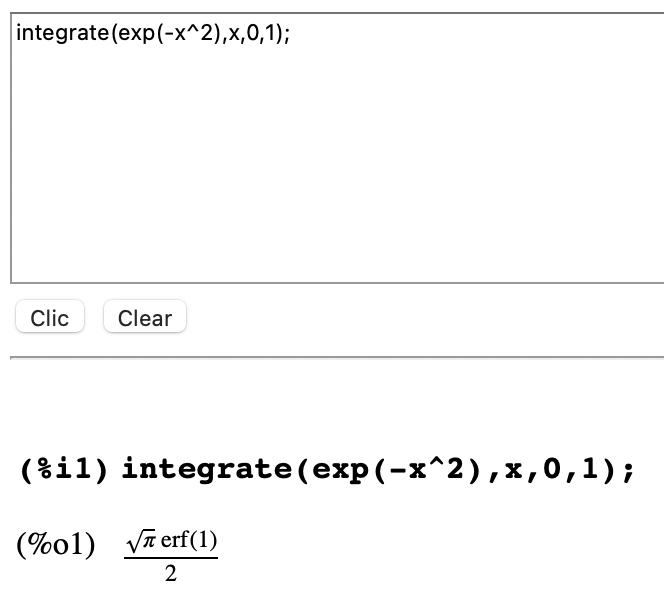Click the (%o1) output label
The height and width of the screenshot is (590, 664).
tap(56, 544)
